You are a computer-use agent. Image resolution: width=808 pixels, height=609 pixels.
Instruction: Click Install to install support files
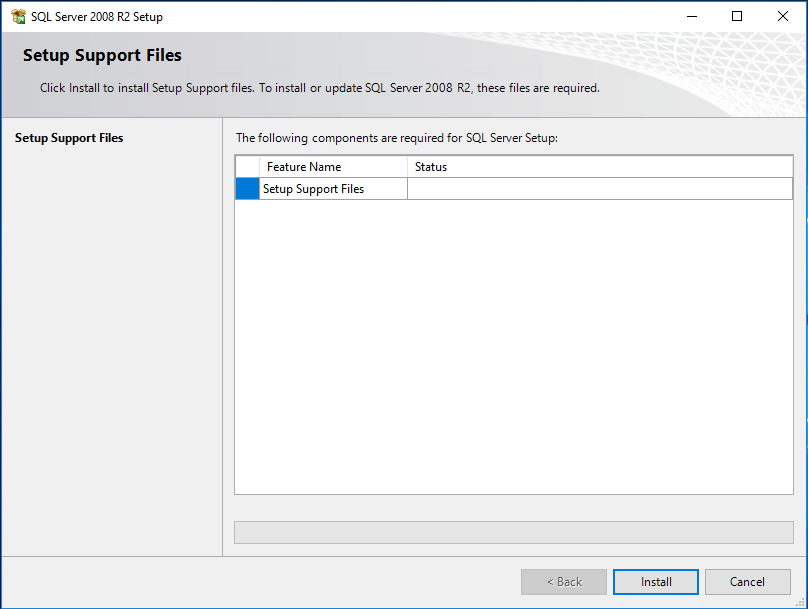click(x=656, y=582)
